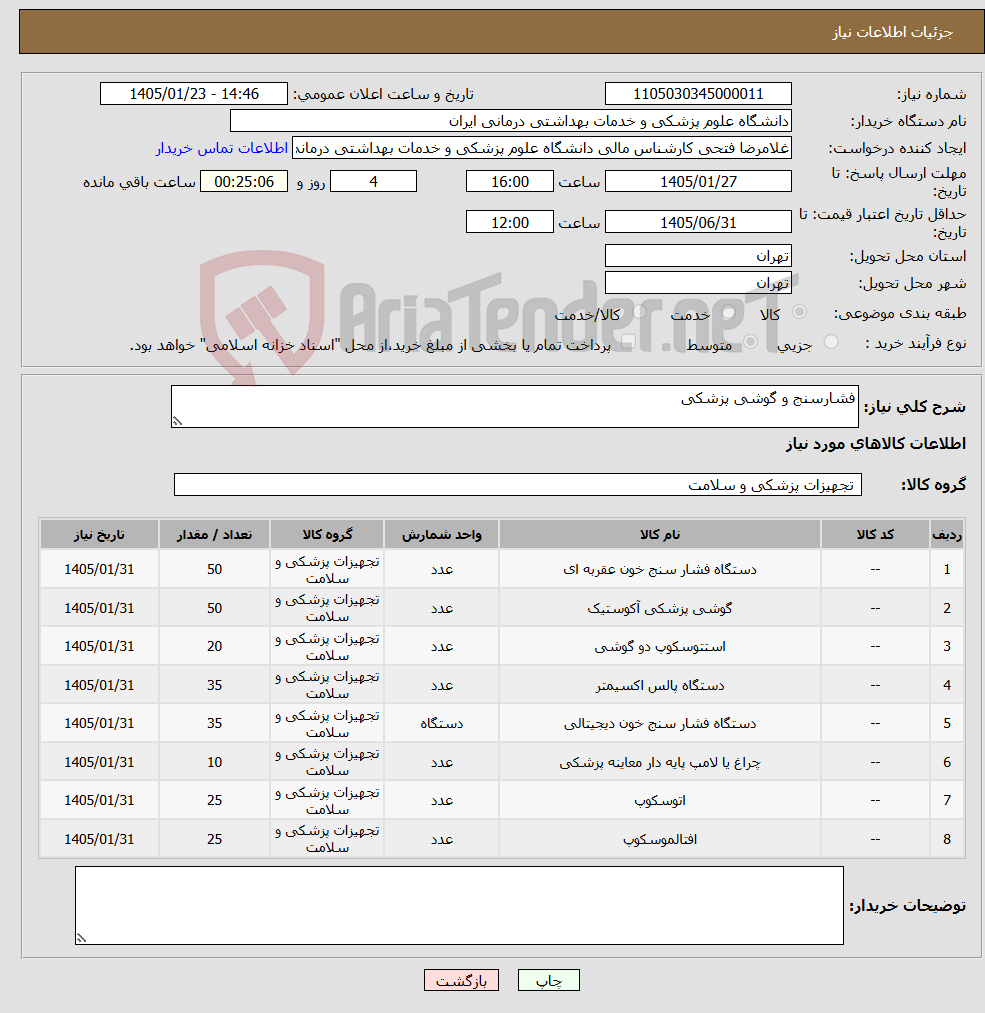Click item گوشی پزشکی آکوستیک
This screenshot has width=985, height=1013.
point(659,608)
